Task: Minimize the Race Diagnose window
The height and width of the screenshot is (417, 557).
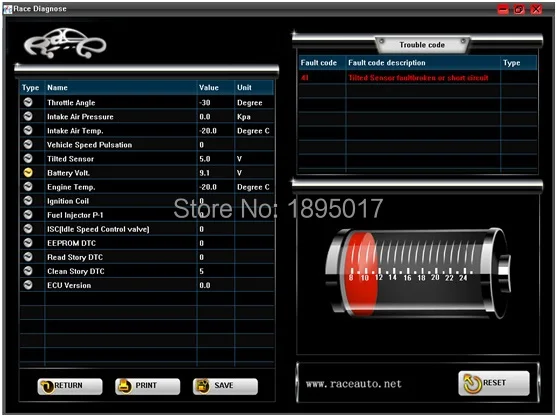Action: [503, 9]
